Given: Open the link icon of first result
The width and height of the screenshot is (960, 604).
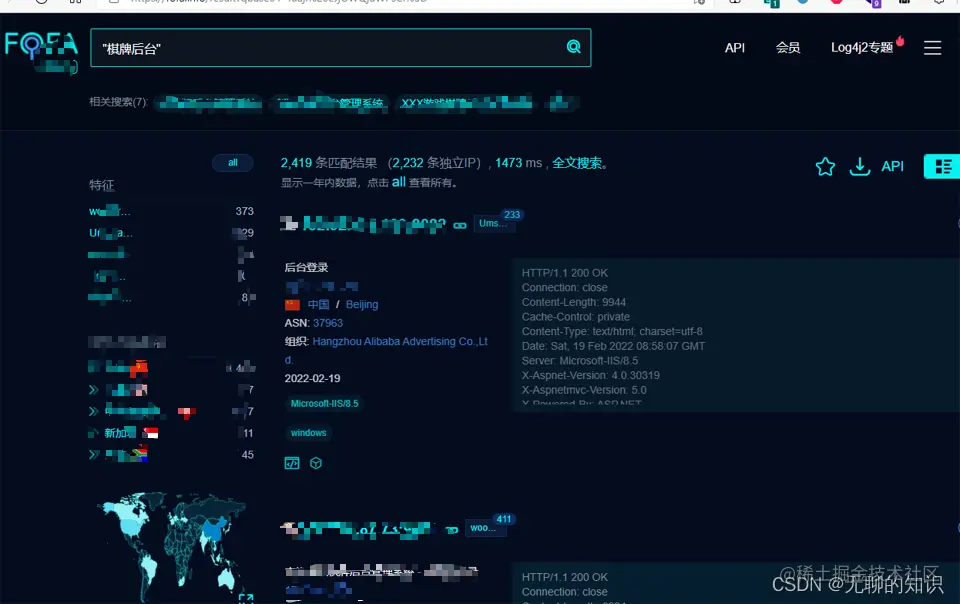Looking at the screenshot, I should click(x=459, y=226).
